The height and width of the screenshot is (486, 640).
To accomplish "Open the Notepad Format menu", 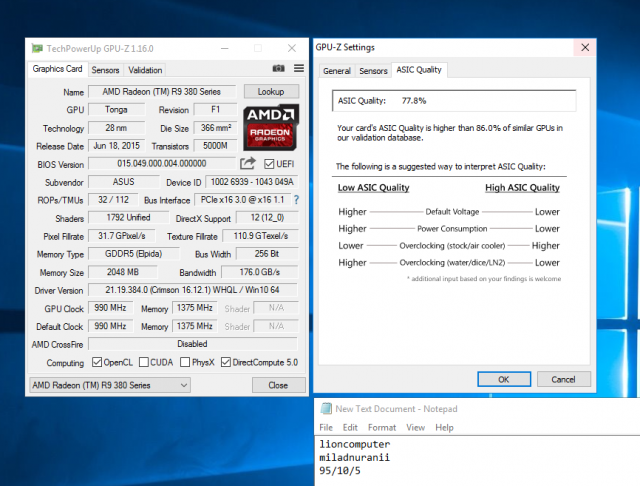I will click(x=382, y=427).
